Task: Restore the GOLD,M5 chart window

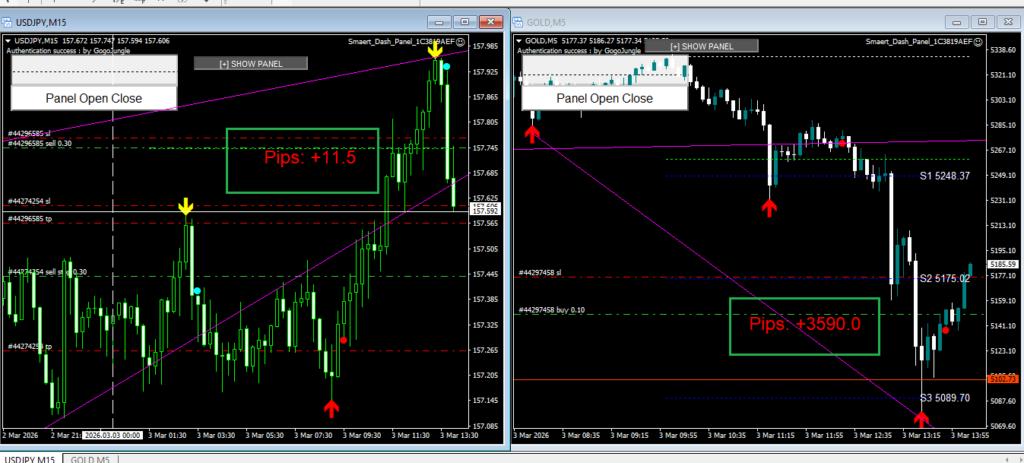Action: (x=982, y=21)
